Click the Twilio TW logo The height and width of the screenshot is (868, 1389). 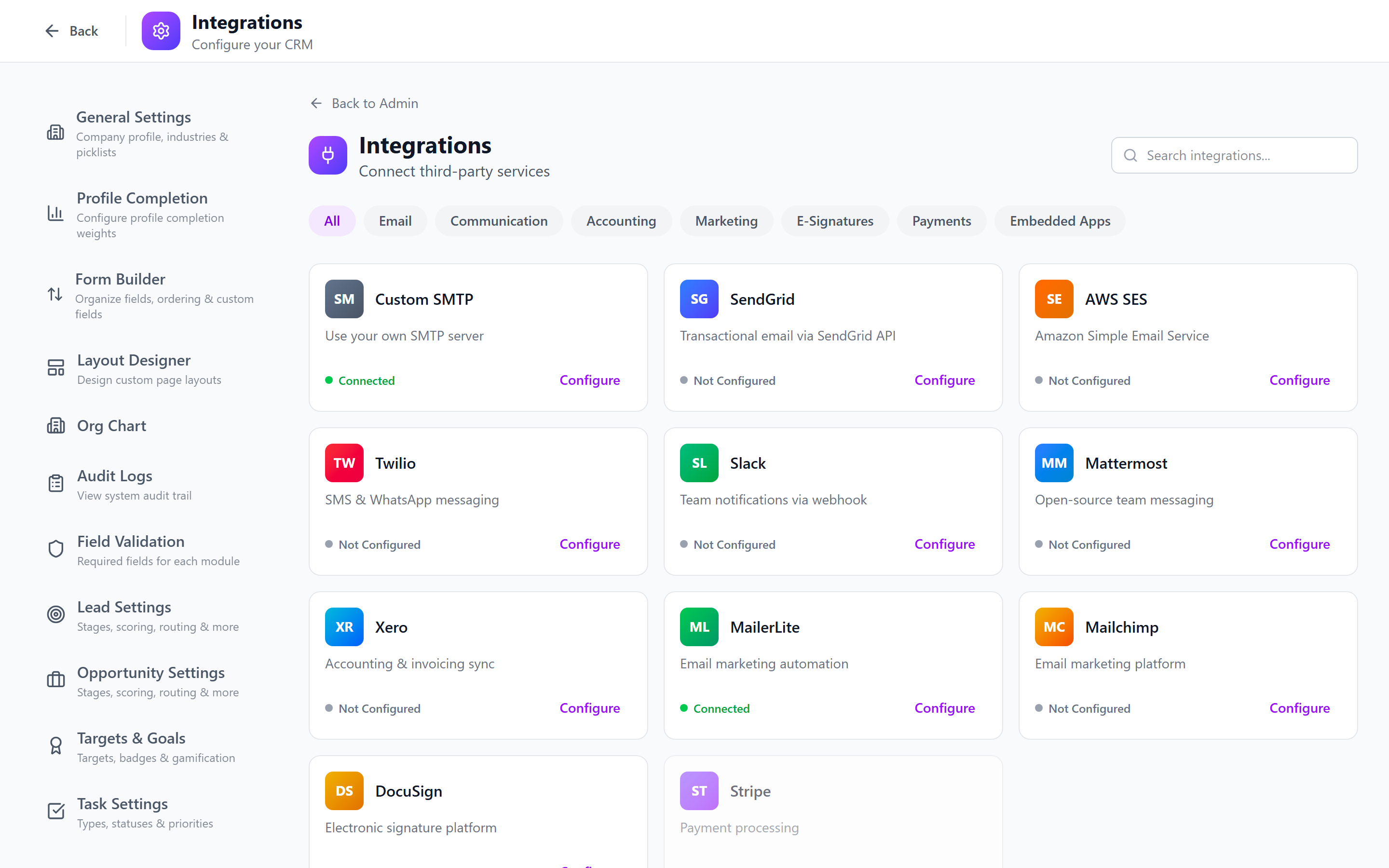click(x=344, y=463)
